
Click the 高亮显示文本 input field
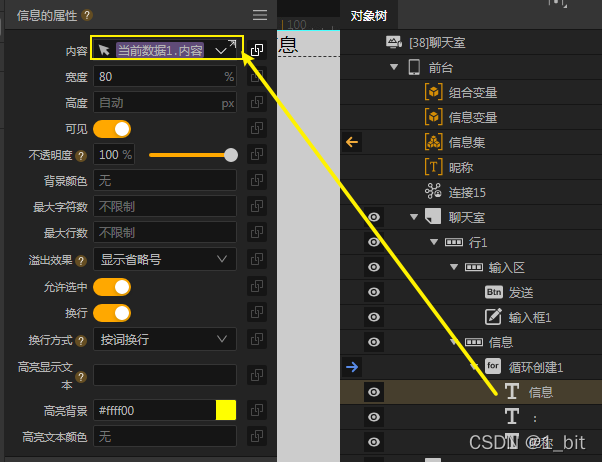point(165,375)
